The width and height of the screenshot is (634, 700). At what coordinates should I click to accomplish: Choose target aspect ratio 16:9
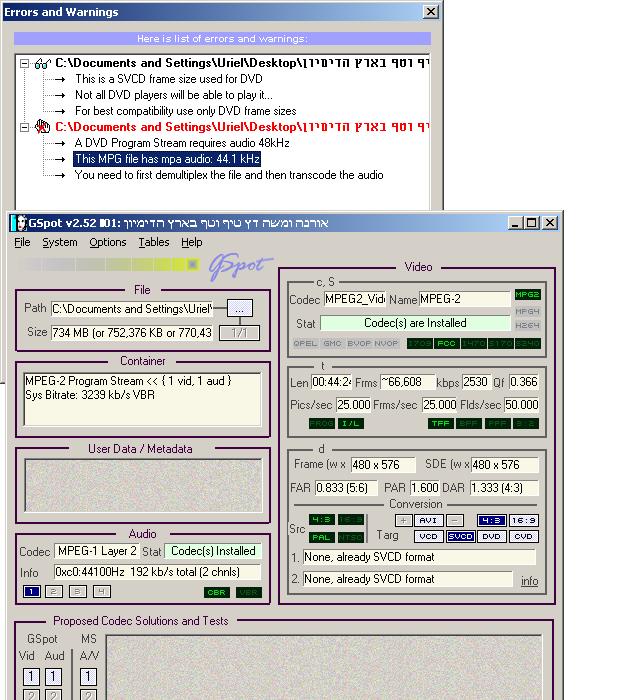(x=523, y=520)
